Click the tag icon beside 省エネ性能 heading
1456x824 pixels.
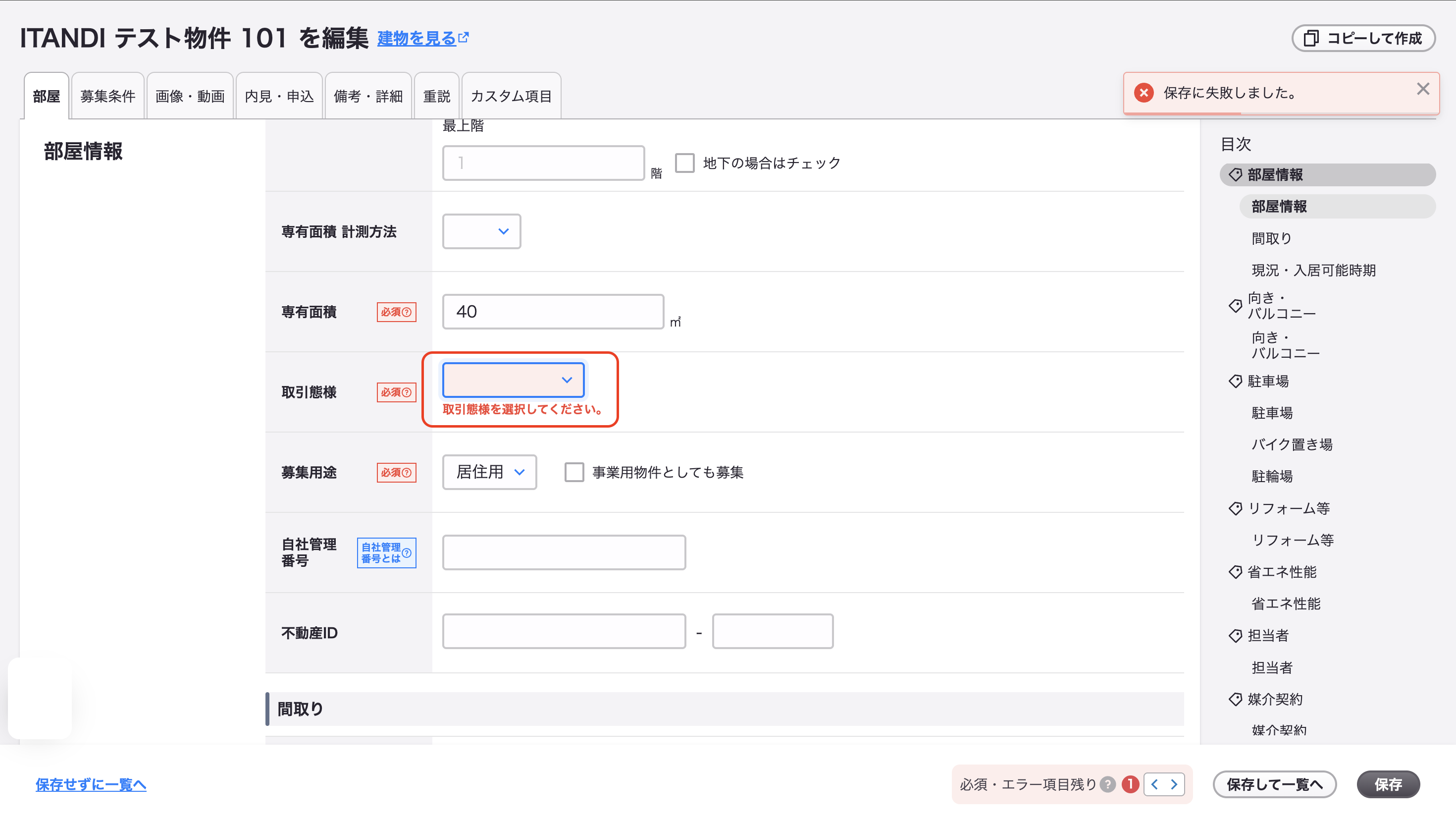click(x=1236, y=572)
